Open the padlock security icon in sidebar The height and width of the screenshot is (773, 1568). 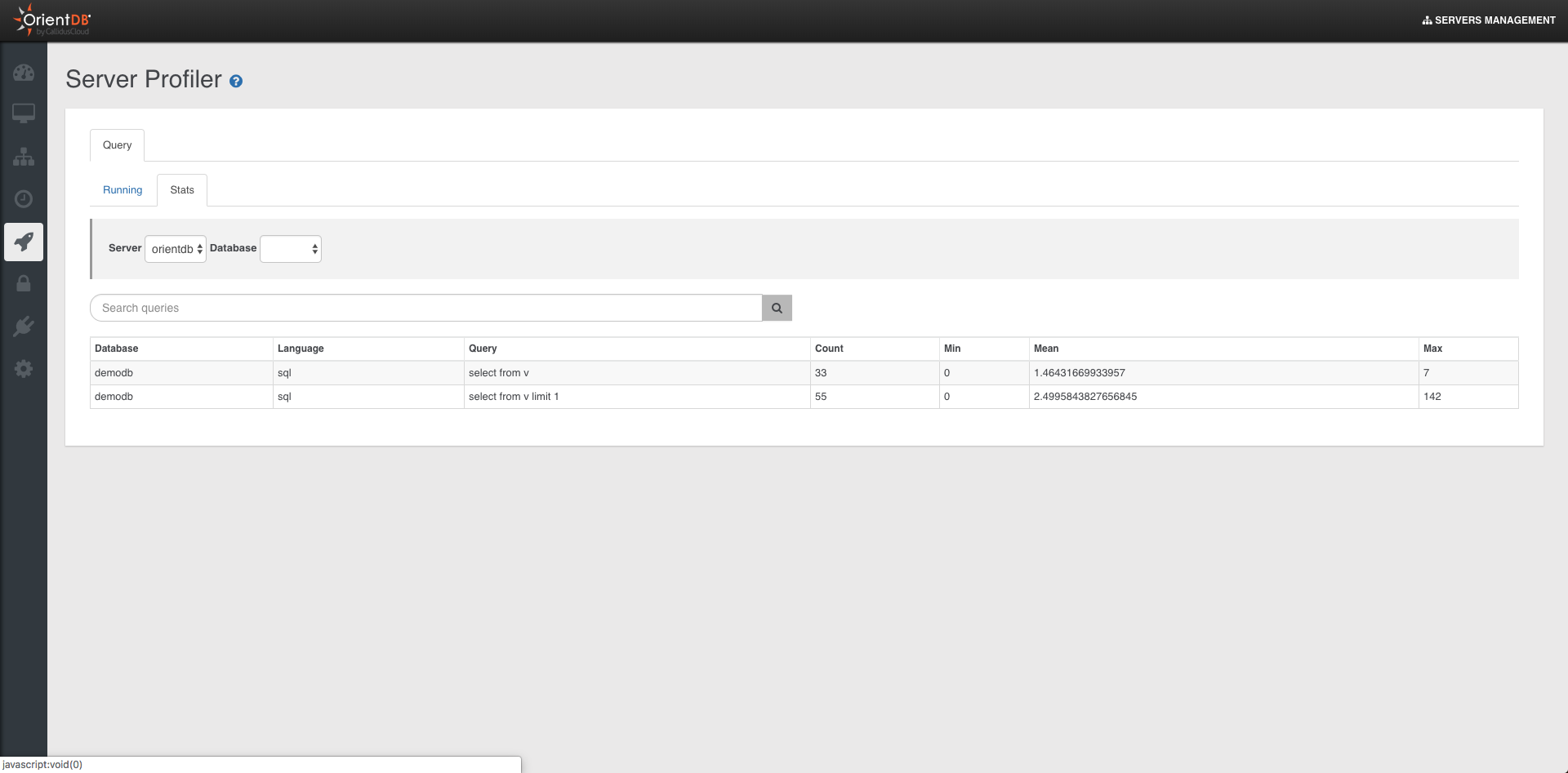(x=24, y=284)
